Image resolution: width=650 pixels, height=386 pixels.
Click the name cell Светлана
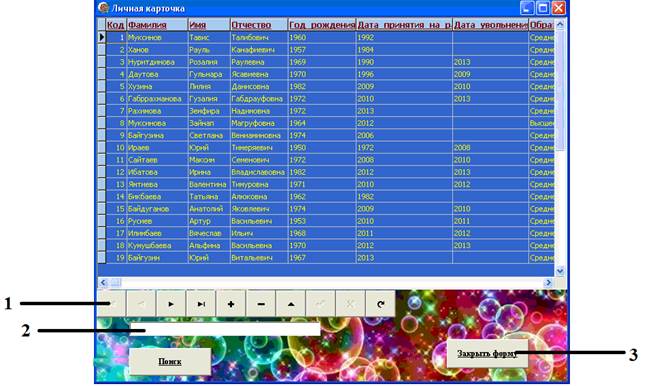209,135
